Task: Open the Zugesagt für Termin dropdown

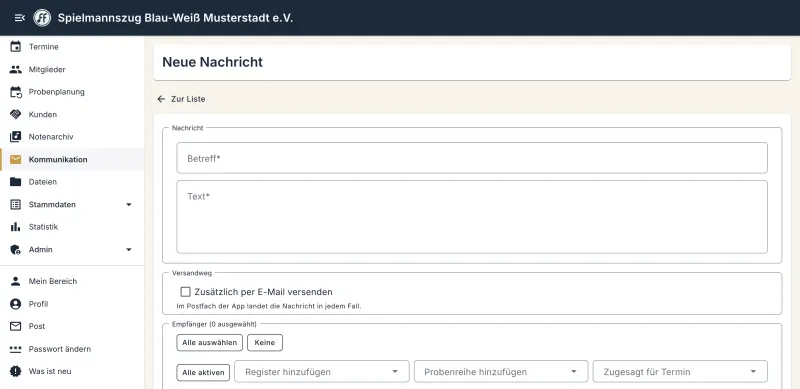Action: (x=680, y=372)
